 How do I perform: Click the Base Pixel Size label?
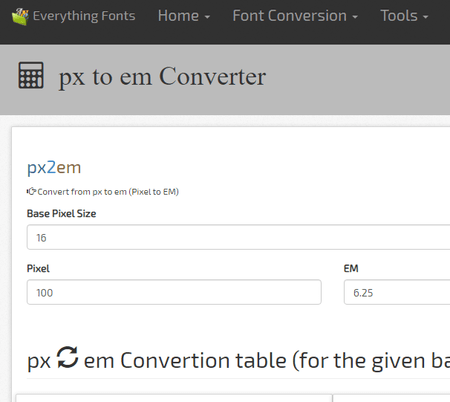(x=61, y=213)
